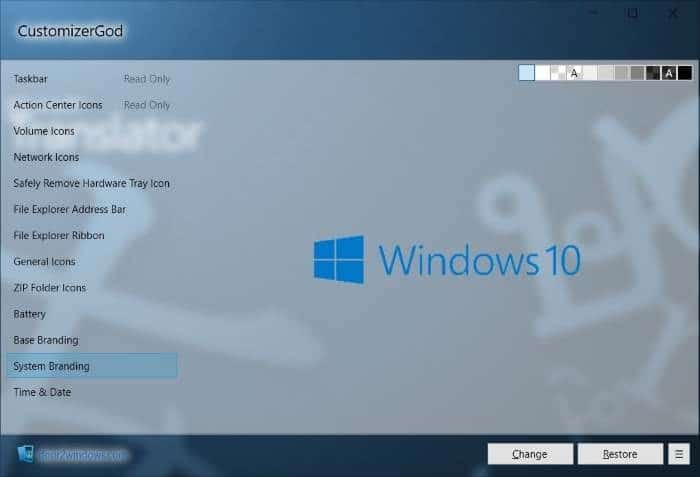Pick the light blue background swatch
This screenshot has width=700, height=477.
click(x=527, y=72)
